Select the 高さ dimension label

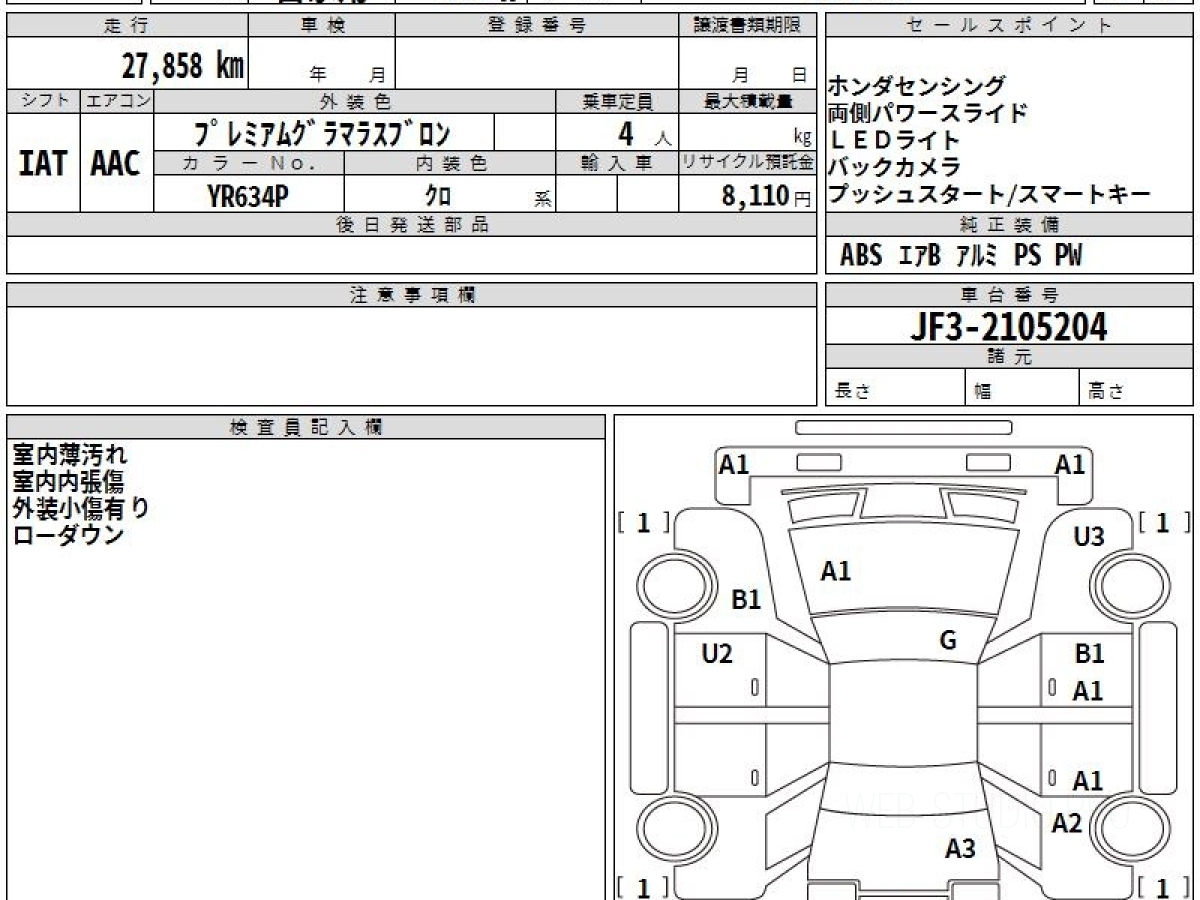pos(1107,392)
